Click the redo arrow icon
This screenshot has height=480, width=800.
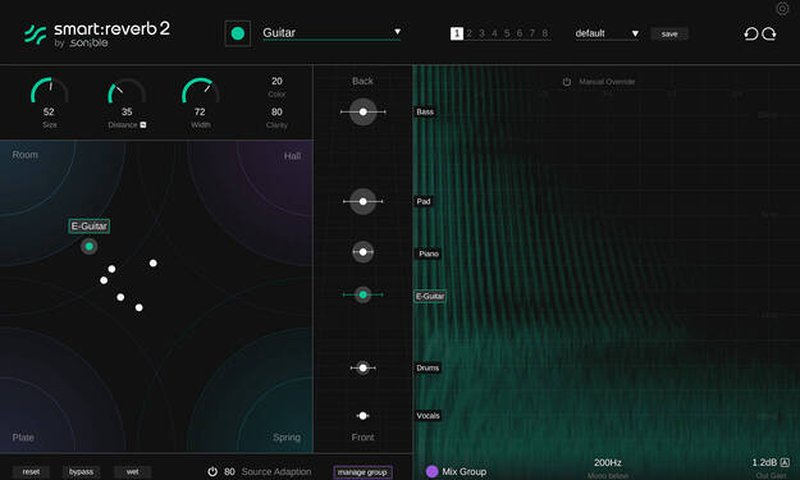point(769,34)
